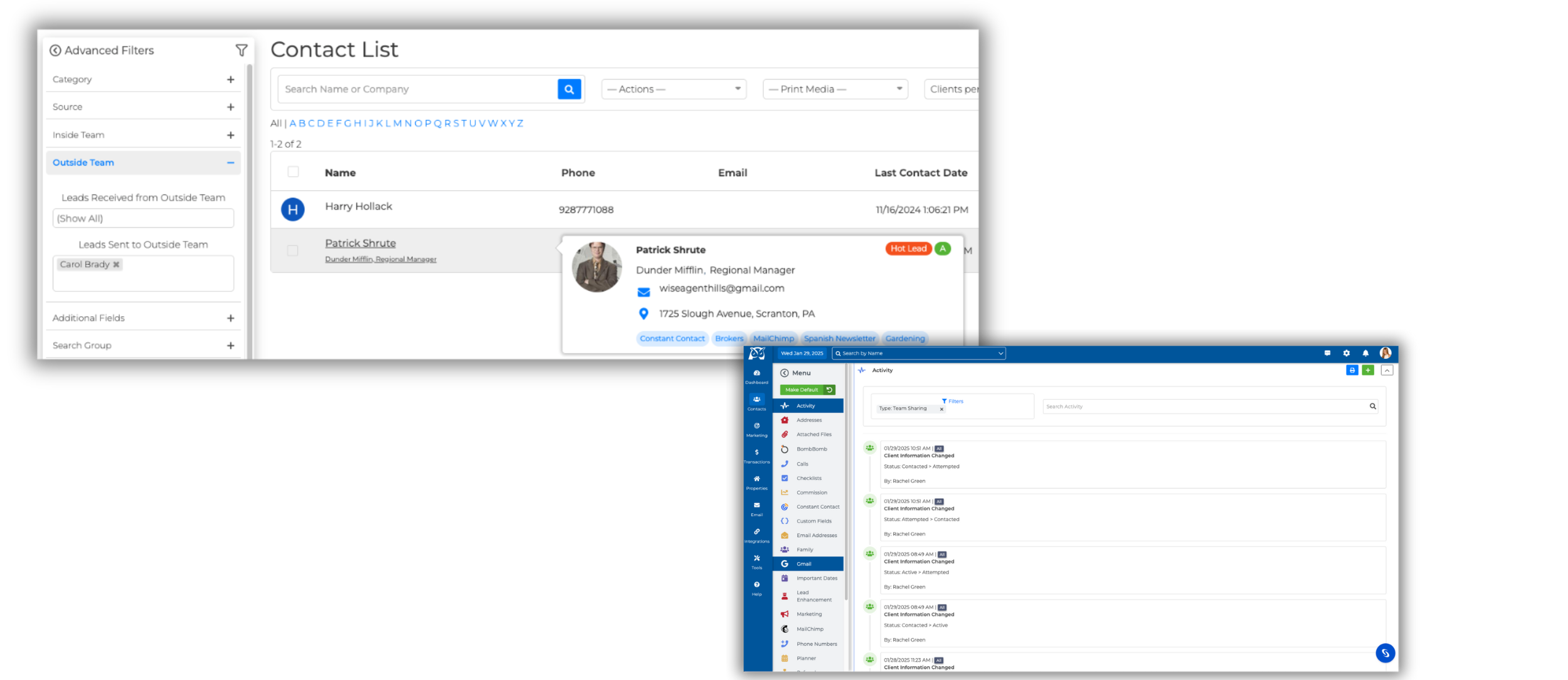Click the Spanish Newsletter tag on contact card
The width and height of the screenshot is (1568, 680).
840,339
